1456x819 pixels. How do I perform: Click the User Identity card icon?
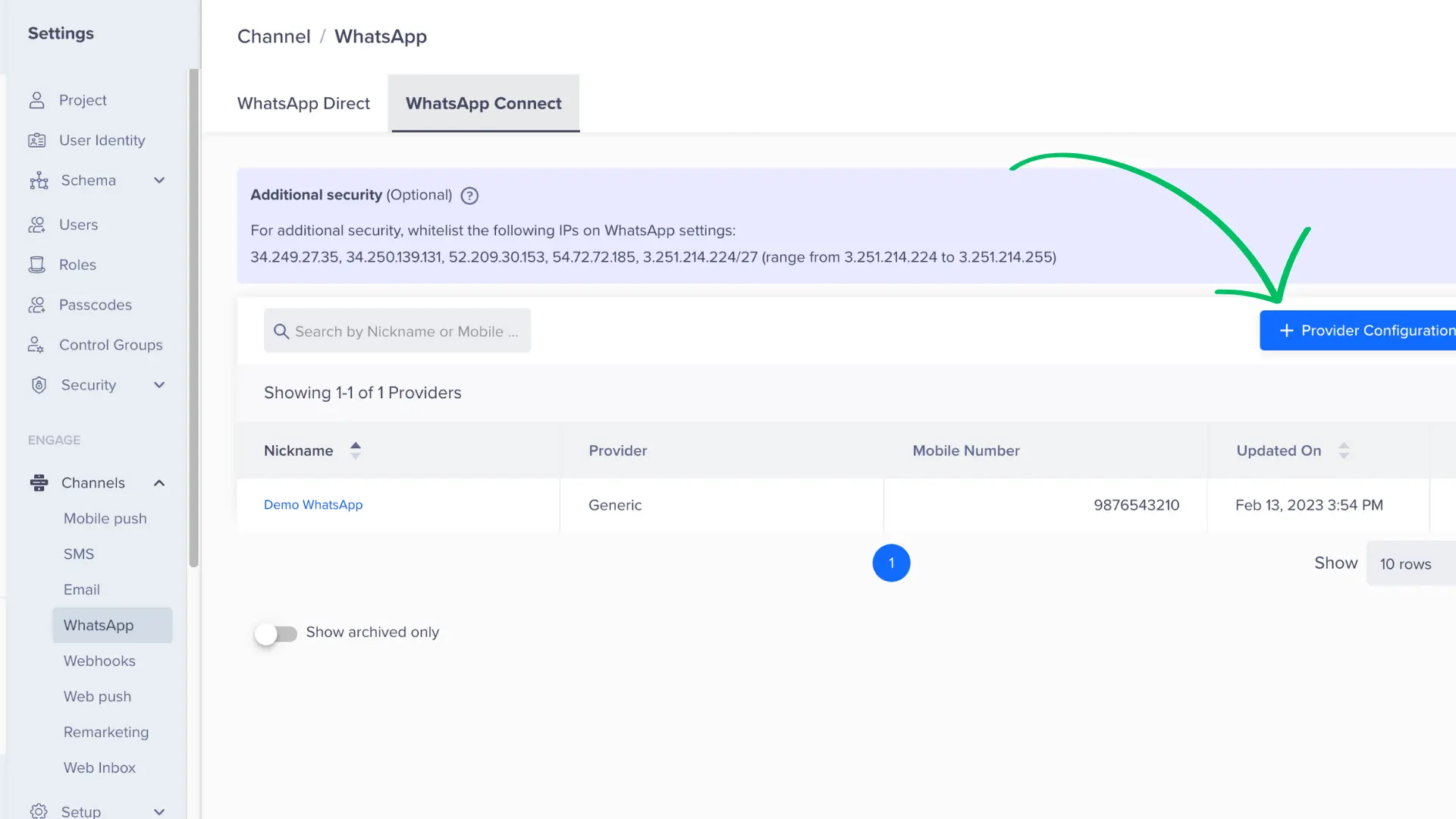[36, 140]
